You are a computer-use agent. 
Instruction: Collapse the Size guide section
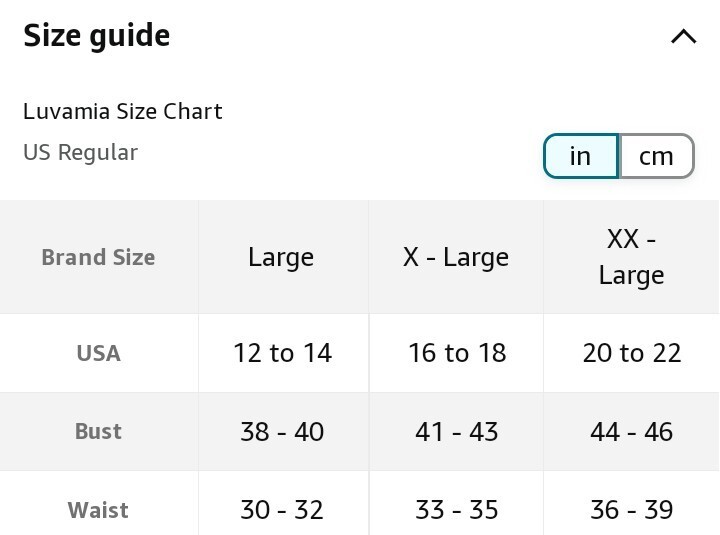(683, 37)
